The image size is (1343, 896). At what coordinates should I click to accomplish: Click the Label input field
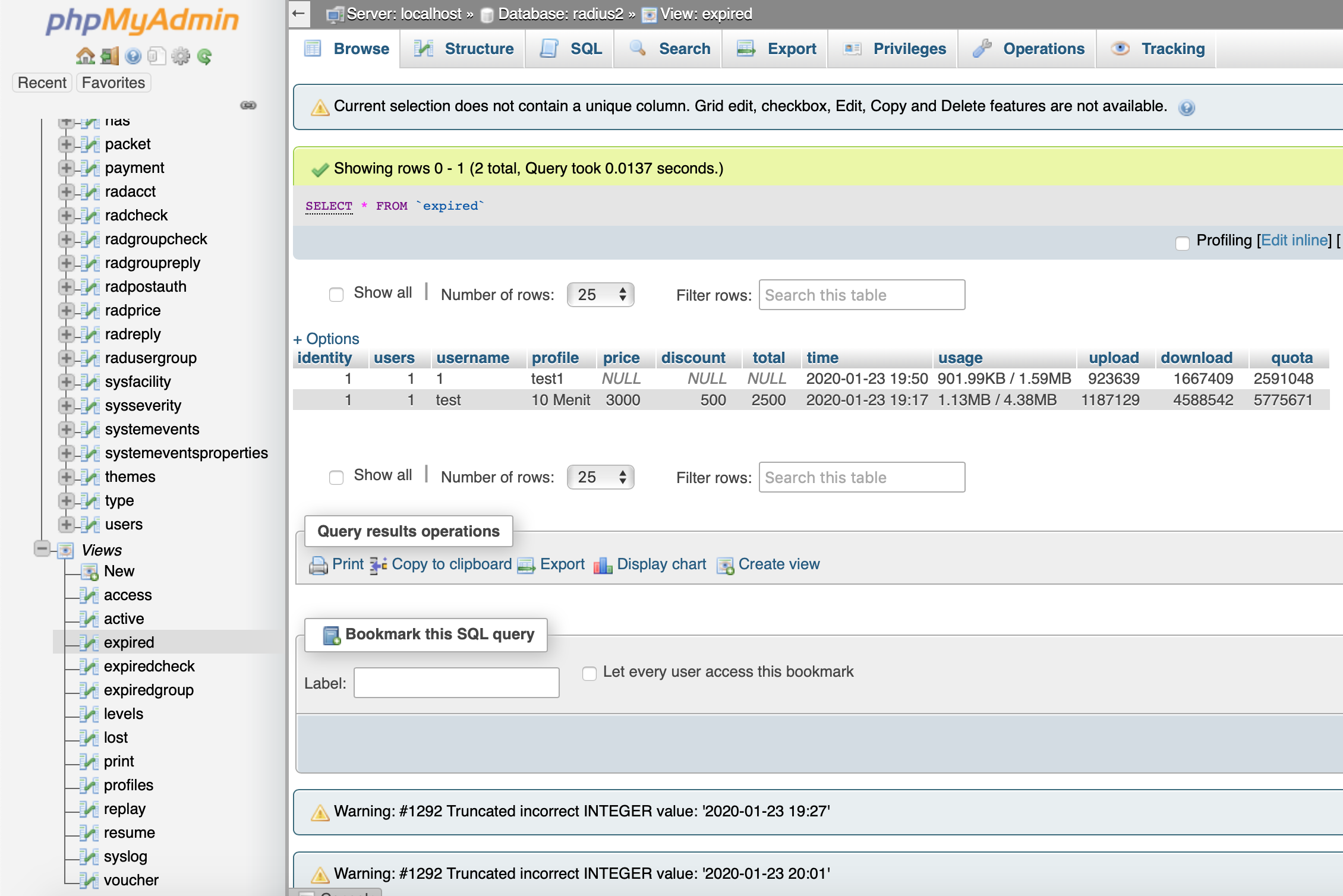(x=456, y=682)
